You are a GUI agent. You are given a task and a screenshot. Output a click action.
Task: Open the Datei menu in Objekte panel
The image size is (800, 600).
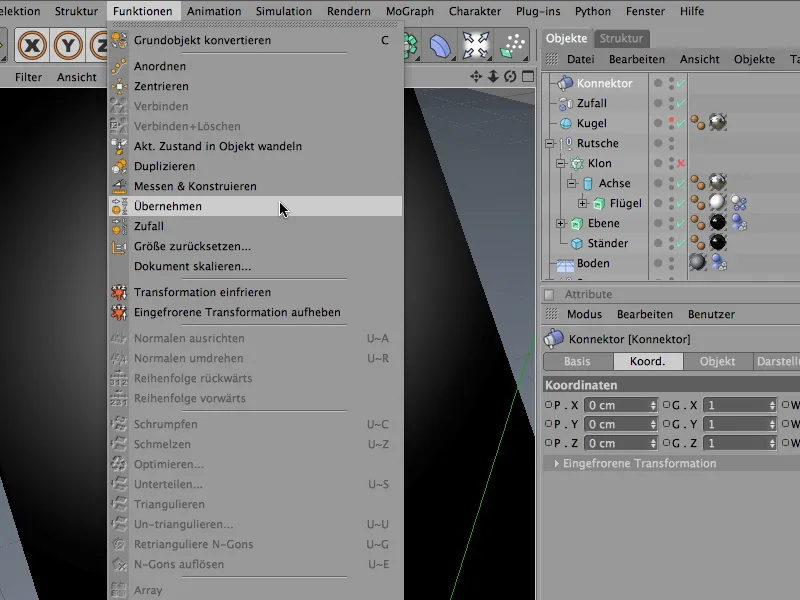point(581,59)
